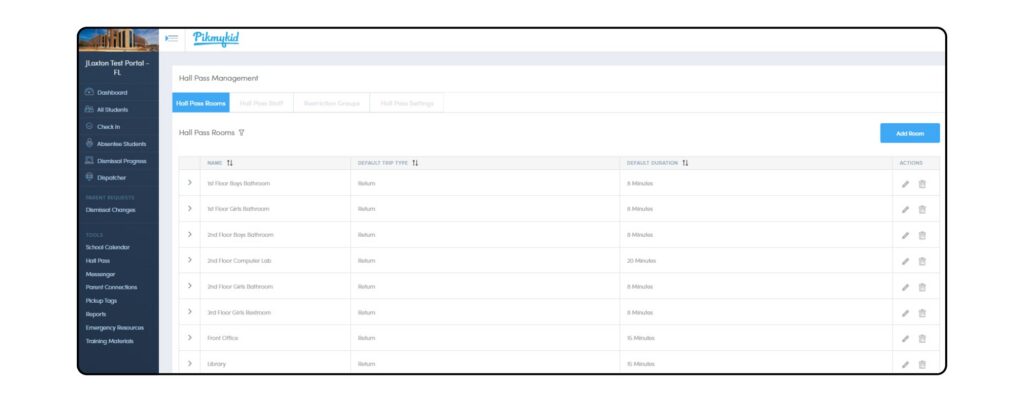The image size is (1024, 404).
Task: Open the filter icon beside Hall Pass Rooms
Action: (x=242, y=132)
